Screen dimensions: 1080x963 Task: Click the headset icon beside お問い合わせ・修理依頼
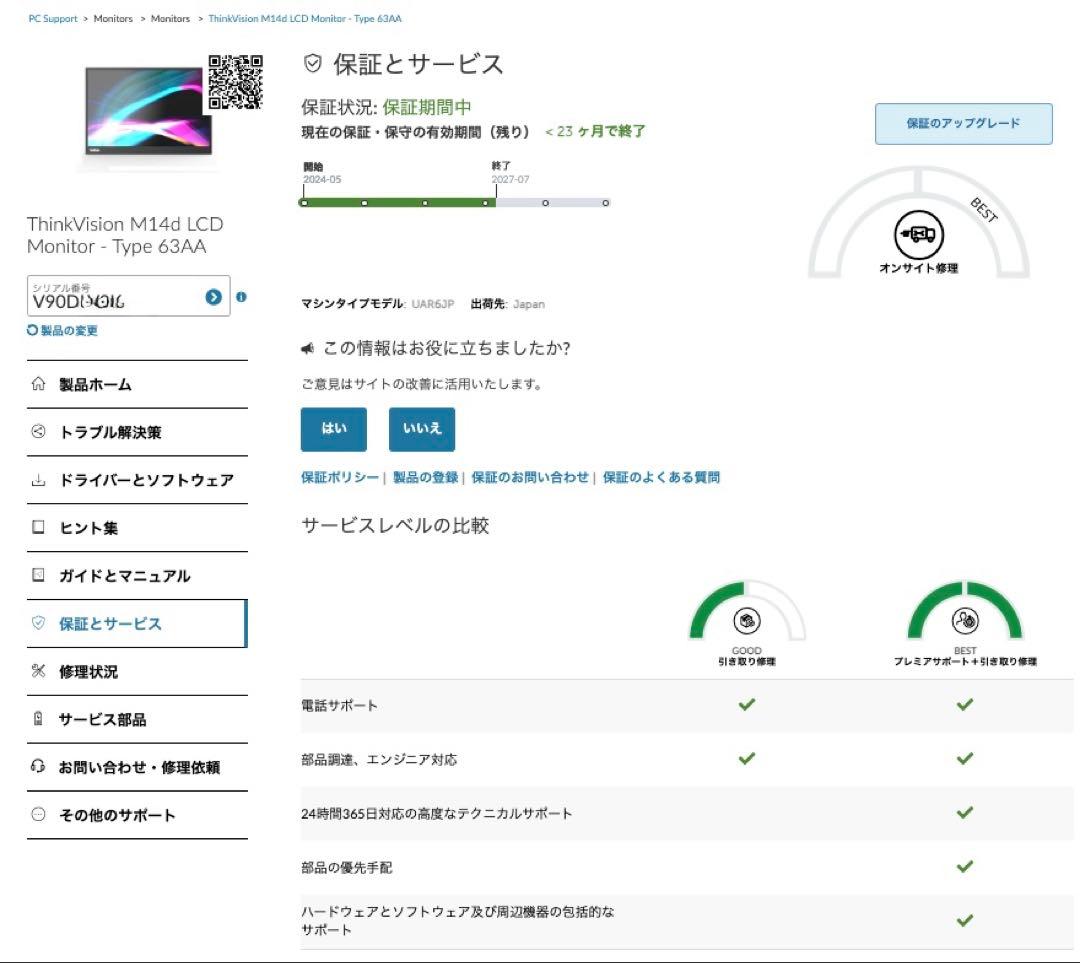tap(37, 767)
